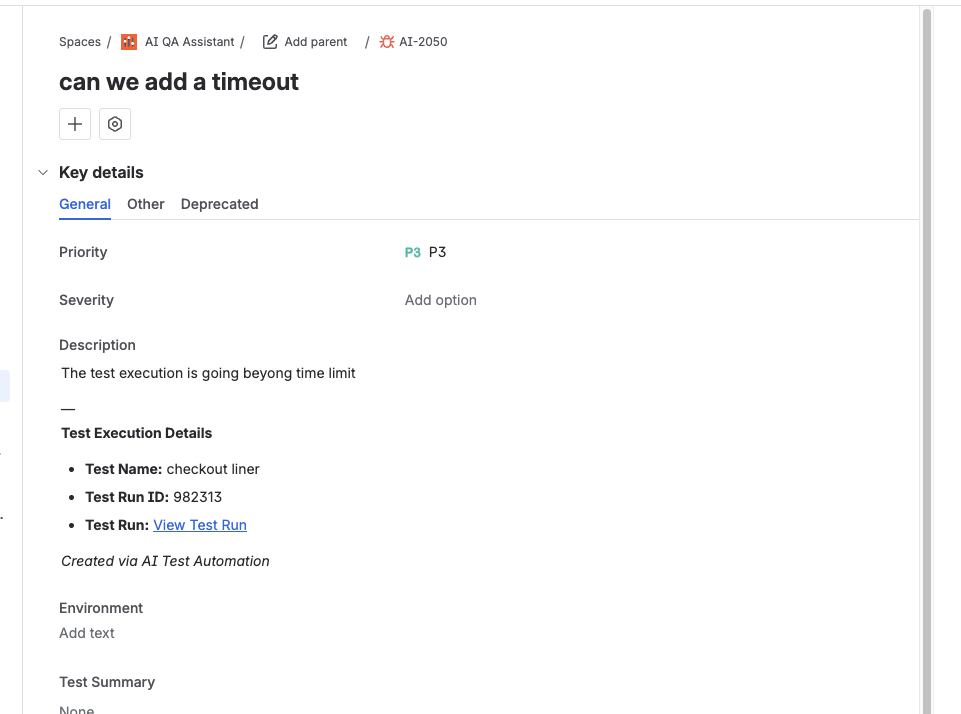This screenshot has width=961, height=714.
Task: Select the General tab
Action: pyautogui.click(x=84, y=204)
